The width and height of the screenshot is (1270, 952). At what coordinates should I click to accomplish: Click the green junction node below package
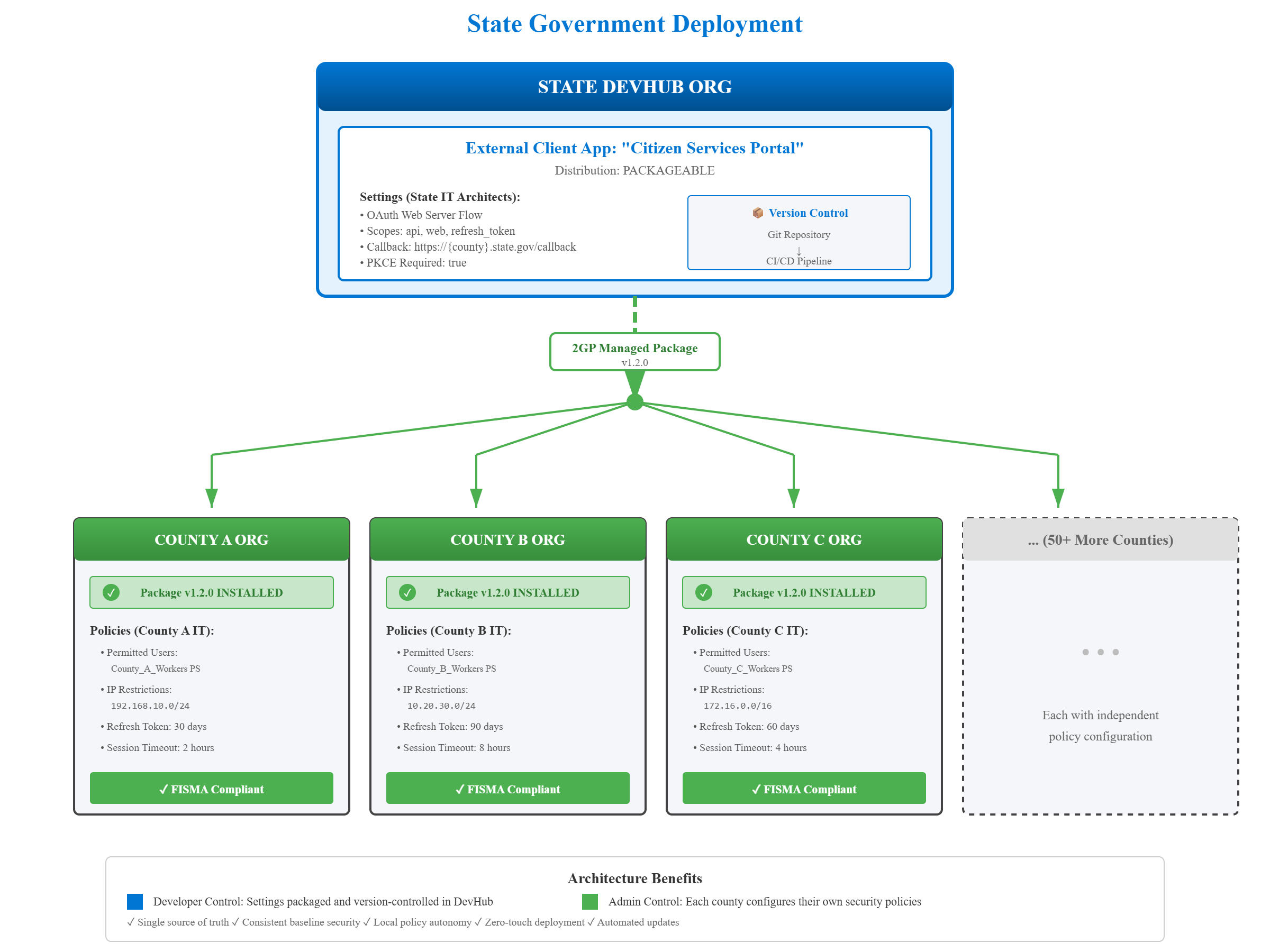(634, 402)
